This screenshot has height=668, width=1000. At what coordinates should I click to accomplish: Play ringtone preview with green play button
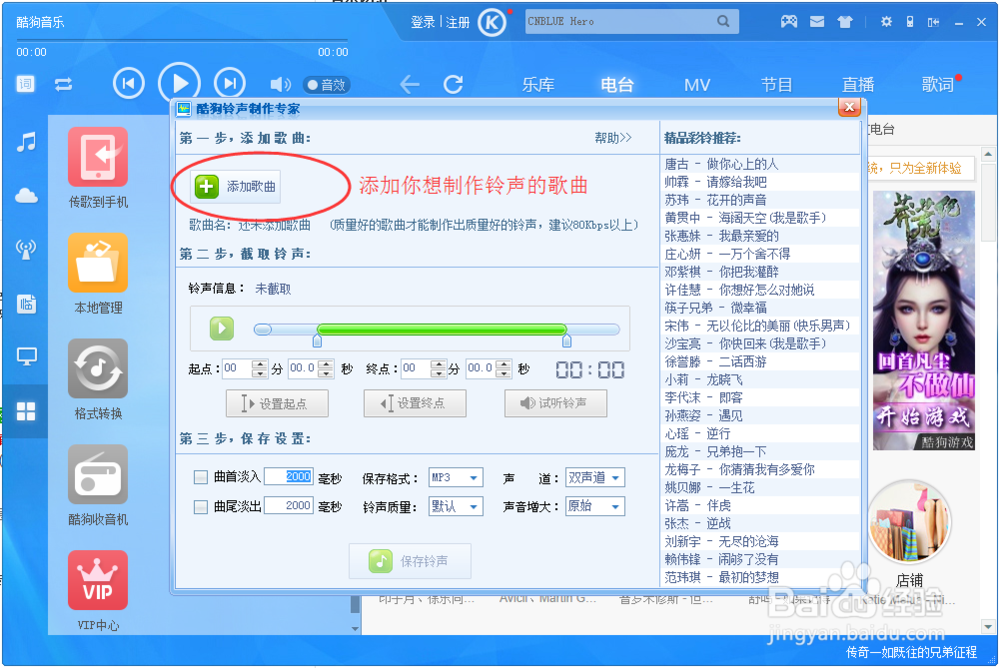tap(222, 329)
